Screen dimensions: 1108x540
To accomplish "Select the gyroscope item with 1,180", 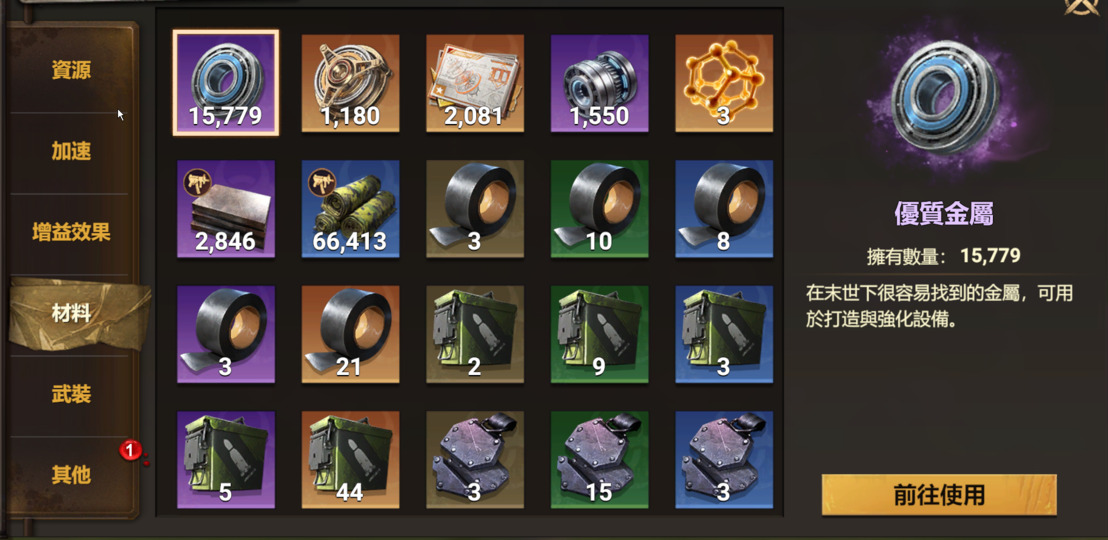I will (350, 83).
